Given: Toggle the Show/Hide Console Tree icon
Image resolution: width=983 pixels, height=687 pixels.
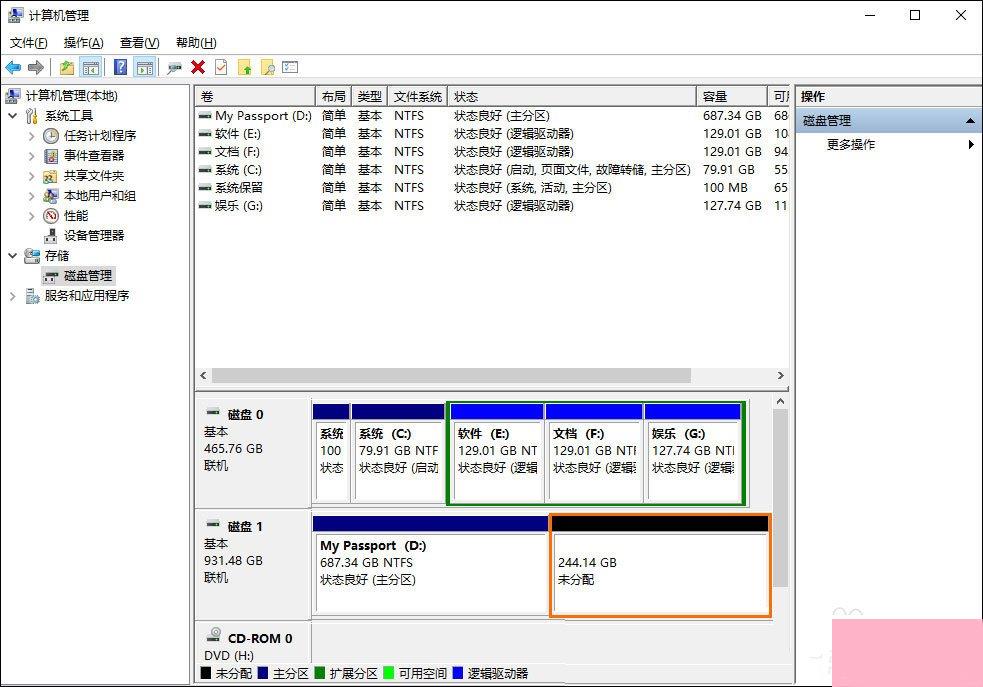Looking at the screenshot, I should tap(91, 67).
